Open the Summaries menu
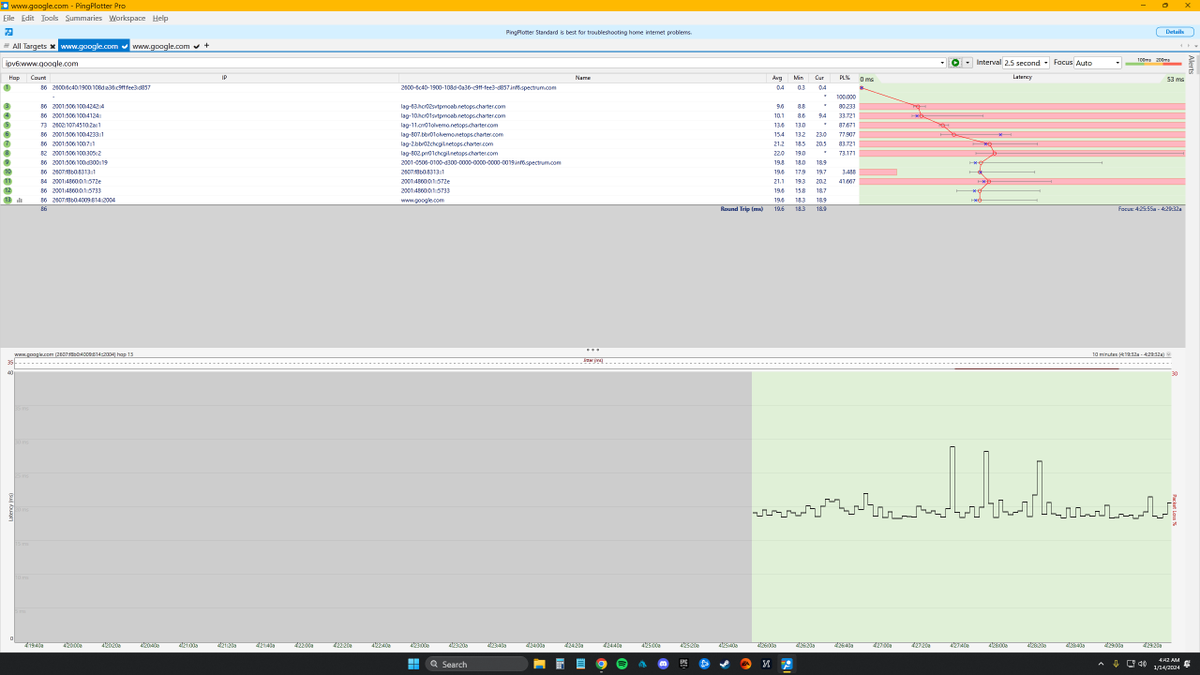The width and height of the screenshot is (1200, 675). [84, 18]
